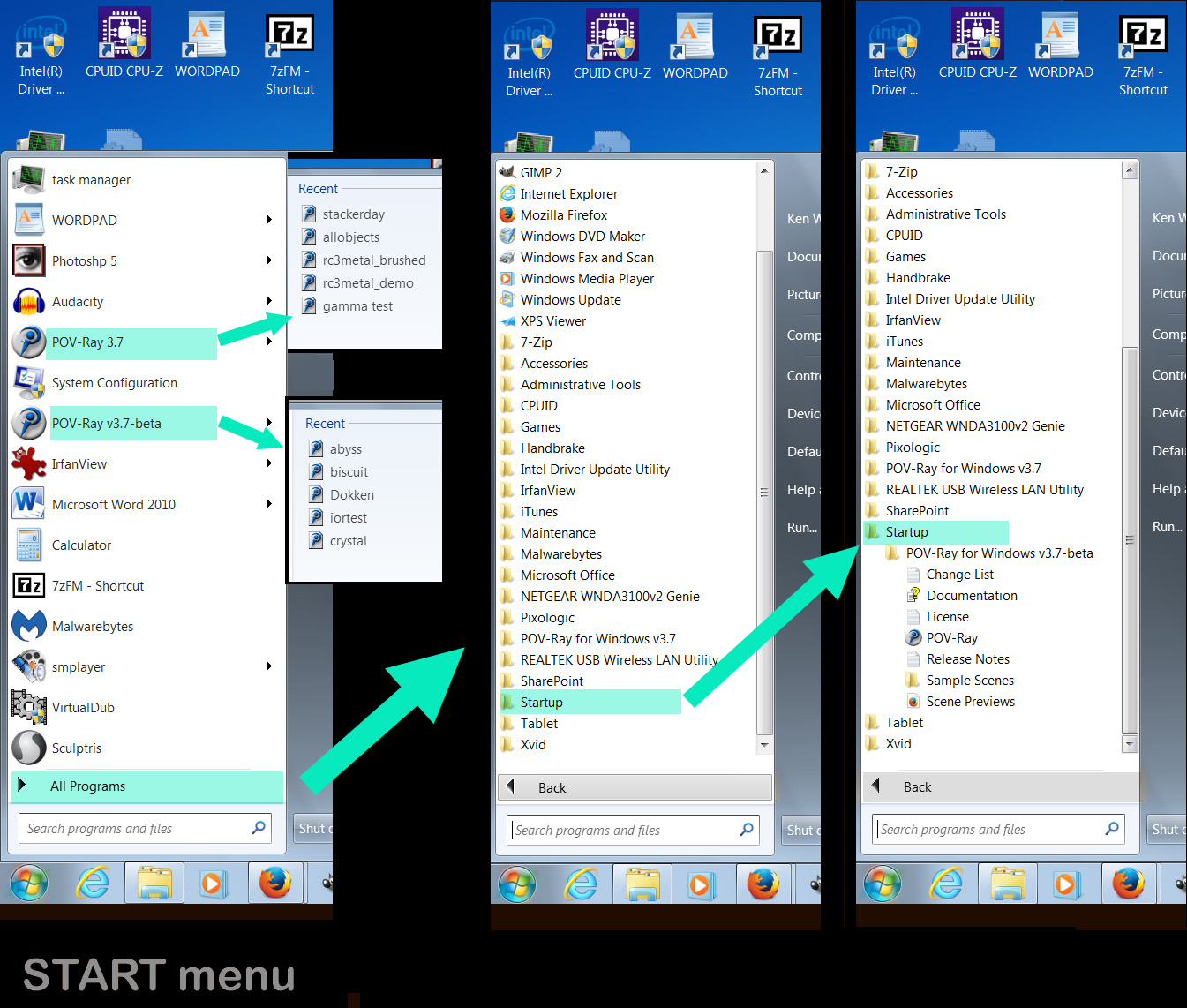Open the All Programs menu
This screenshot has height=1008, width=1187.
(x=88, y=786)
